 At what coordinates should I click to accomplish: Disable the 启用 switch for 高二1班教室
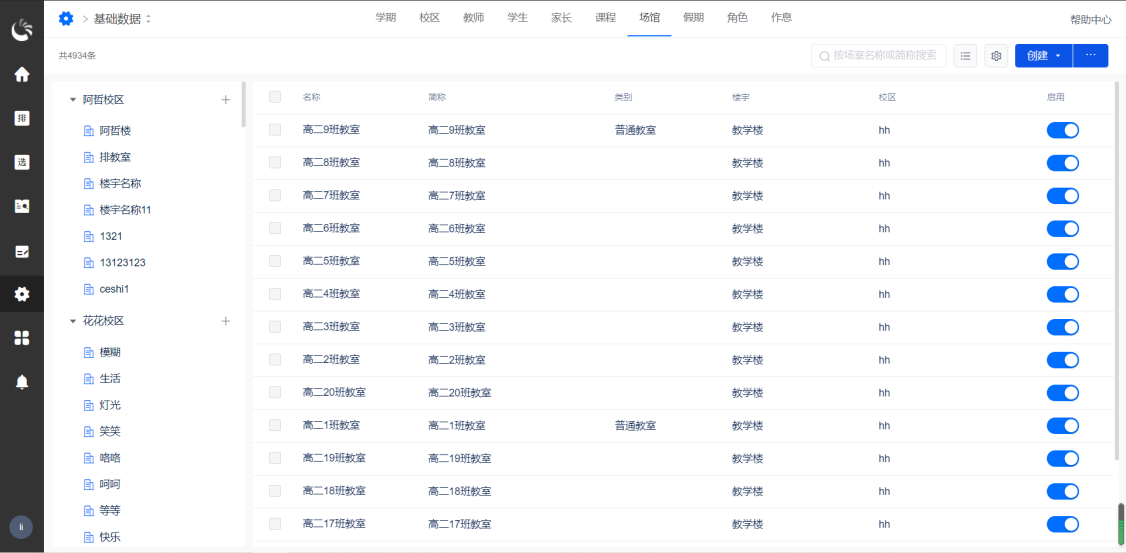pos(1063,426)
